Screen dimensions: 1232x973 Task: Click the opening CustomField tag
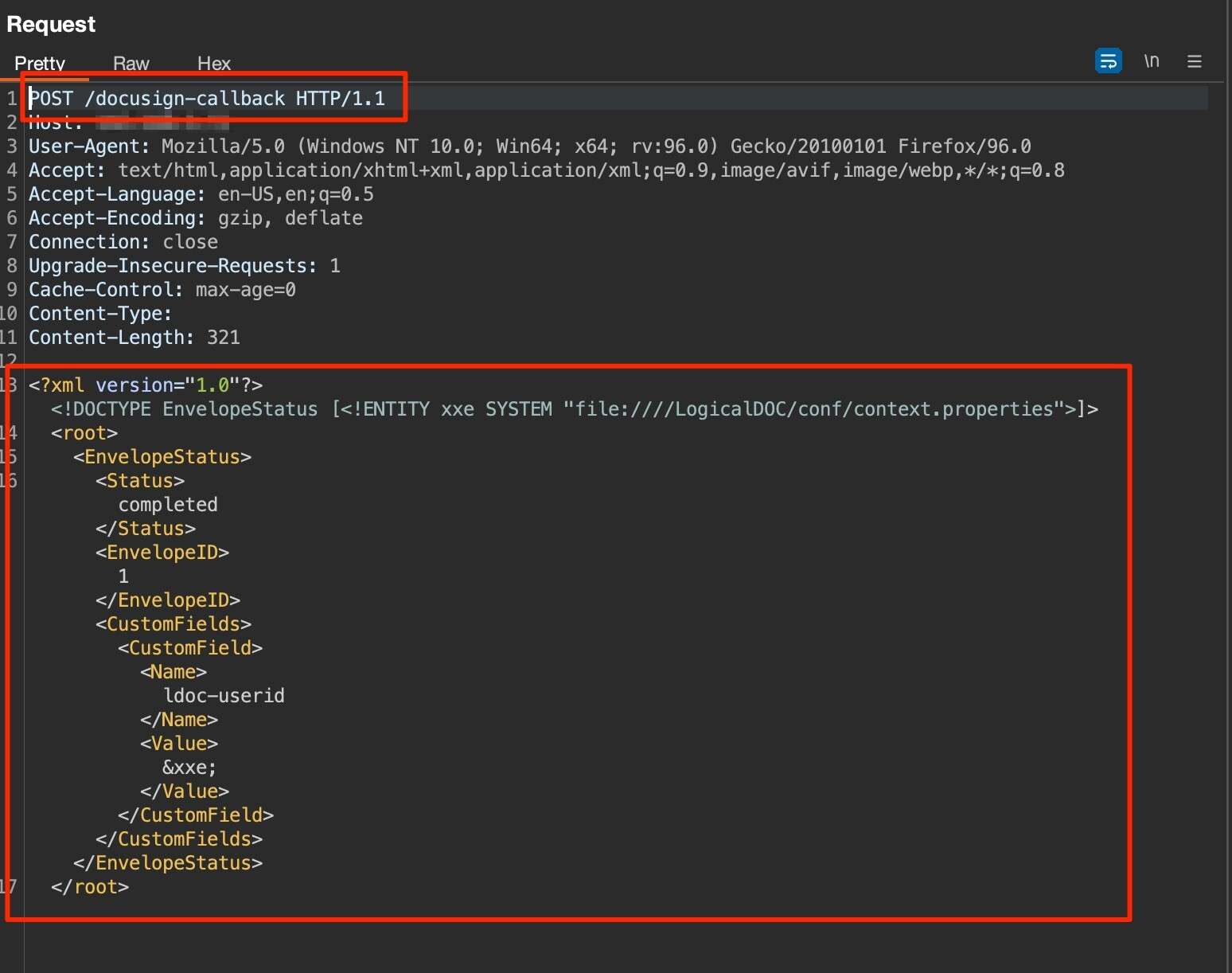click(x=190, y=648)
